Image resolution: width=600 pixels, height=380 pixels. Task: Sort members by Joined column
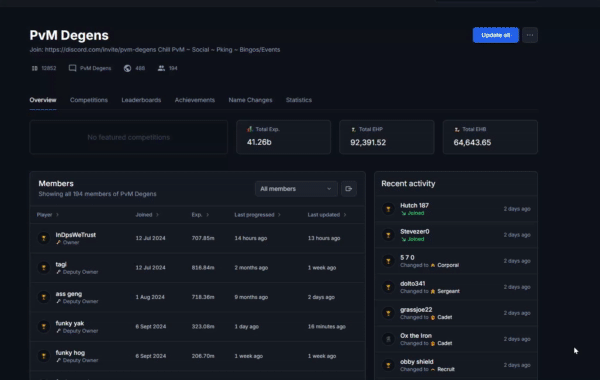point(147,215)
